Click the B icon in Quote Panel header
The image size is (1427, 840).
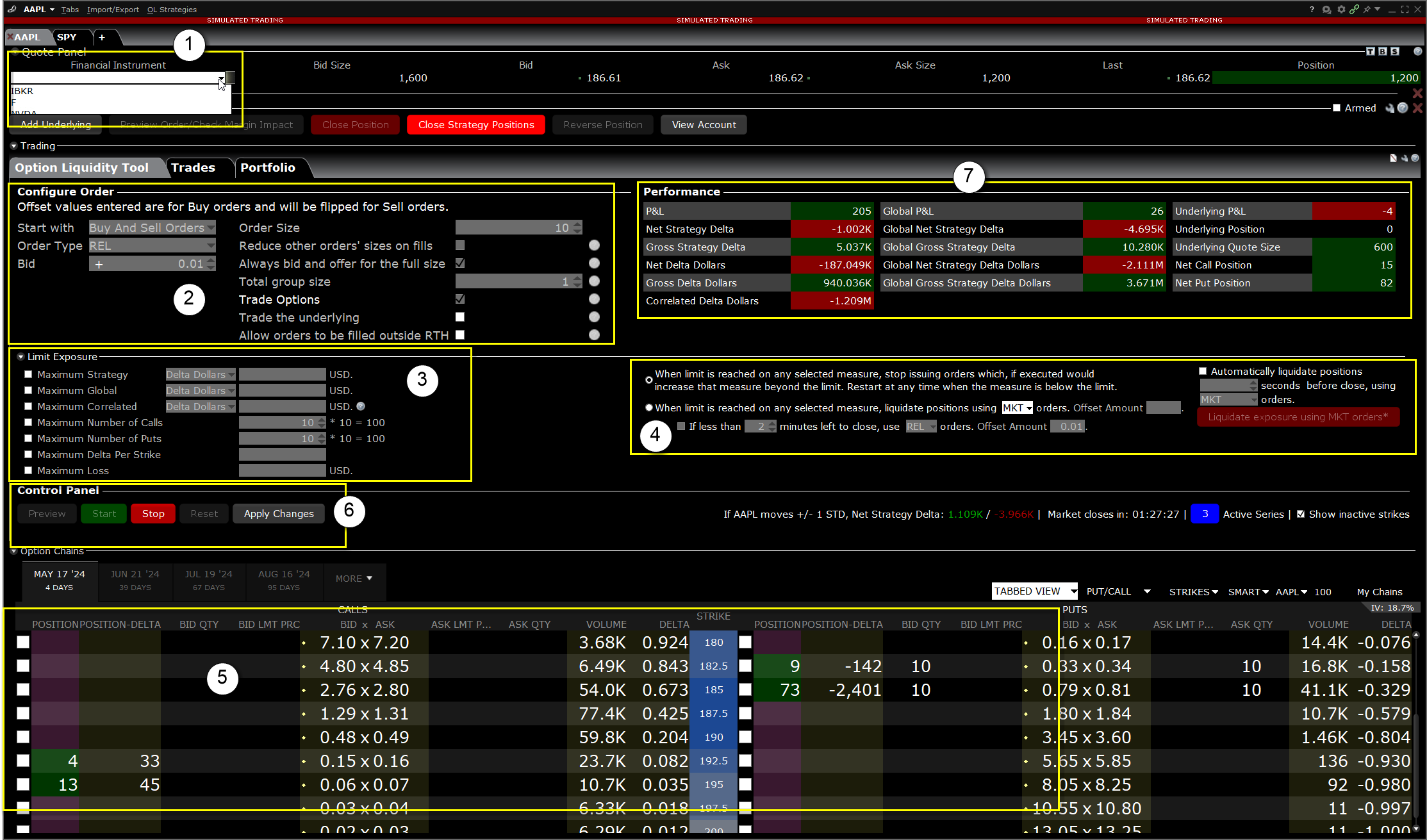coord(1383,51)
